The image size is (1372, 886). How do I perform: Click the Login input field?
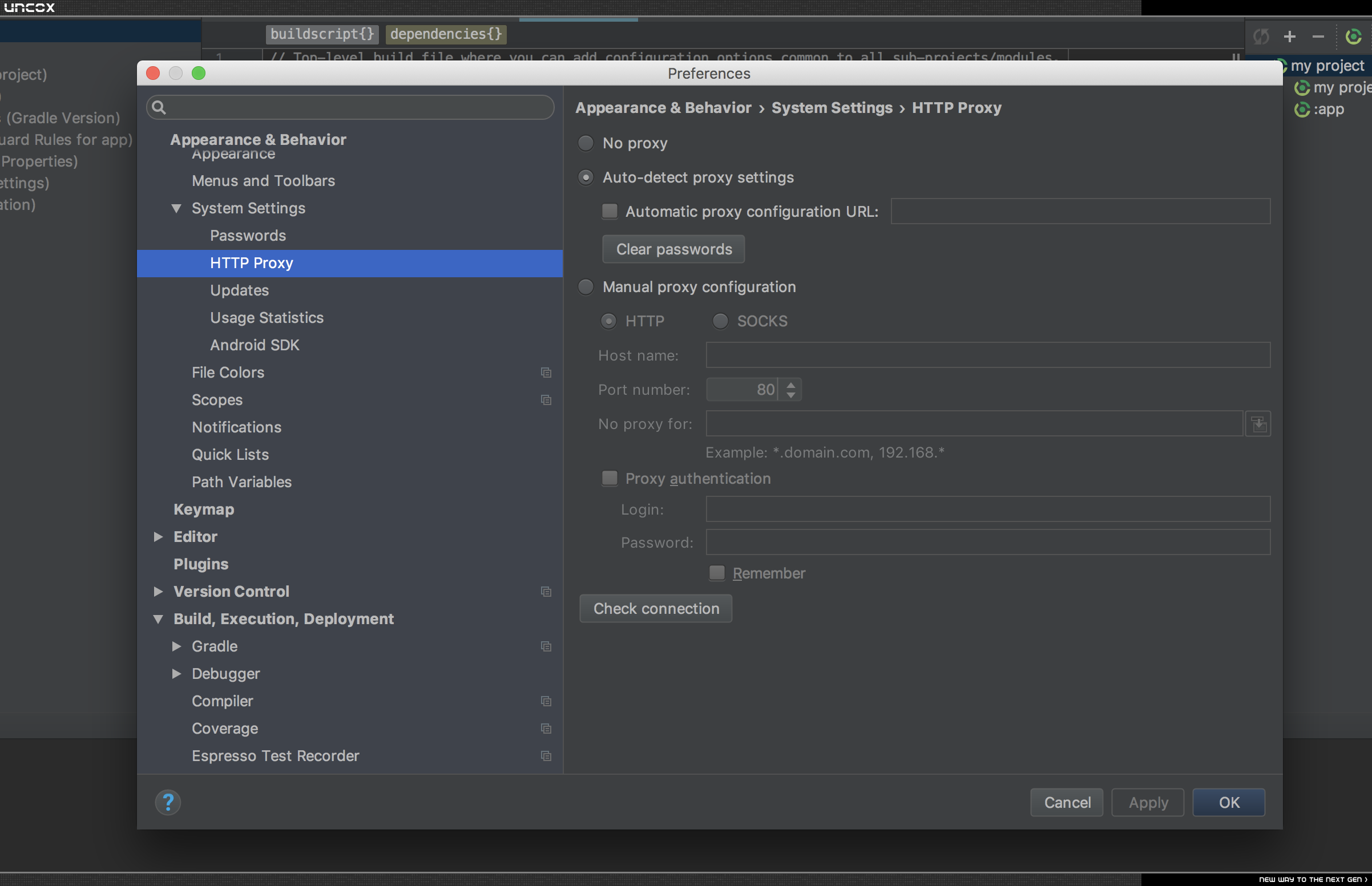[x=987, y=509]
